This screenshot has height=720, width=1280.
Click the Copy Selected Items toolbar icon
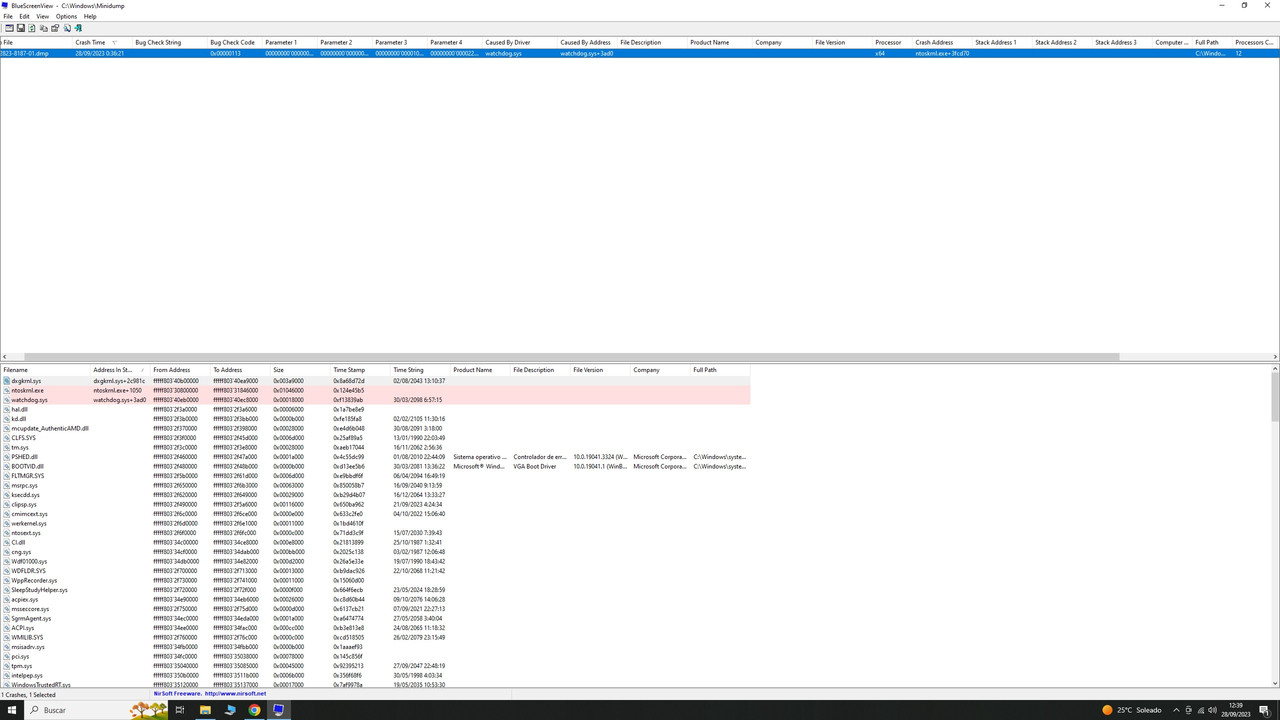tap(44, 28)
